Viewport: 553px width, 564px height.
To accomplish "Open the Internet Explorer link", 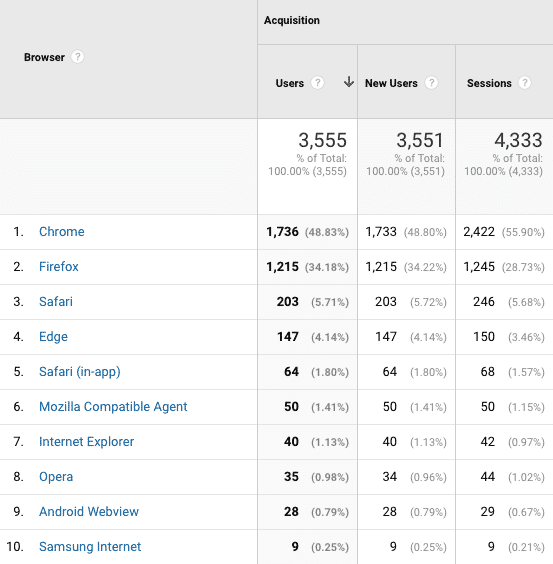I will coord(86,441).
